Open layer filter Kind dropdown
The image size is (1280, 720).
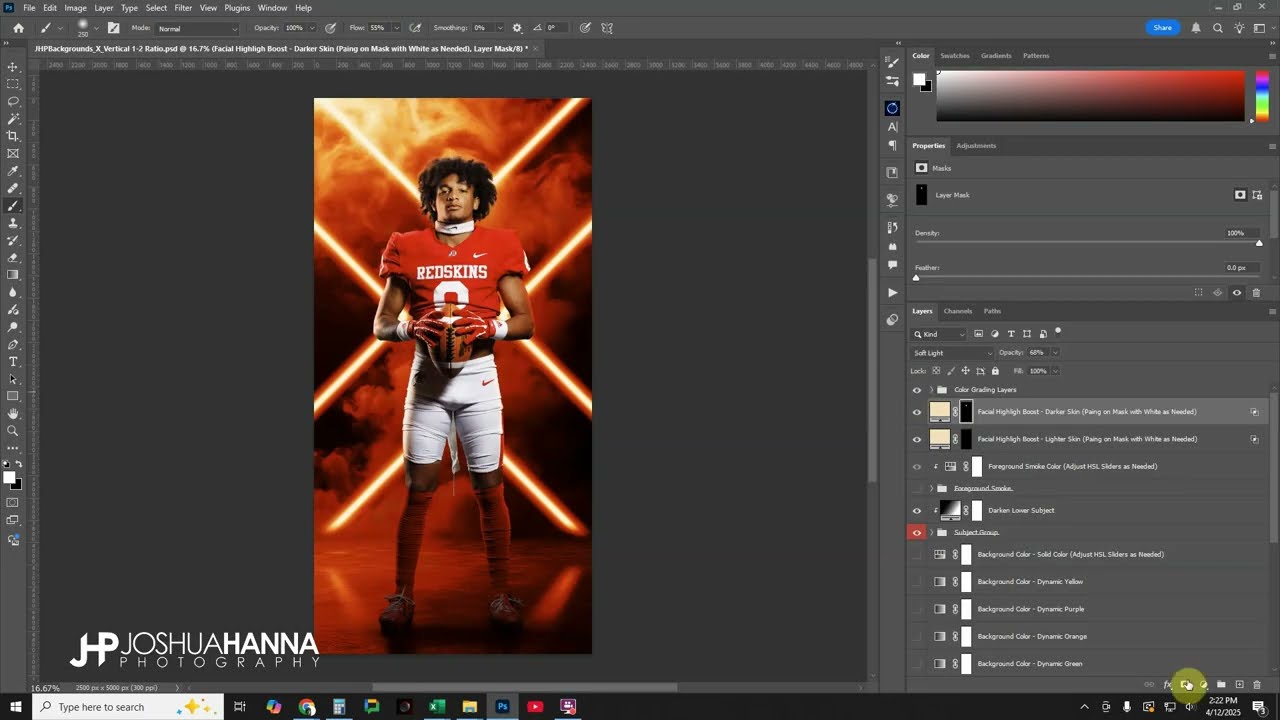(939, 334)
